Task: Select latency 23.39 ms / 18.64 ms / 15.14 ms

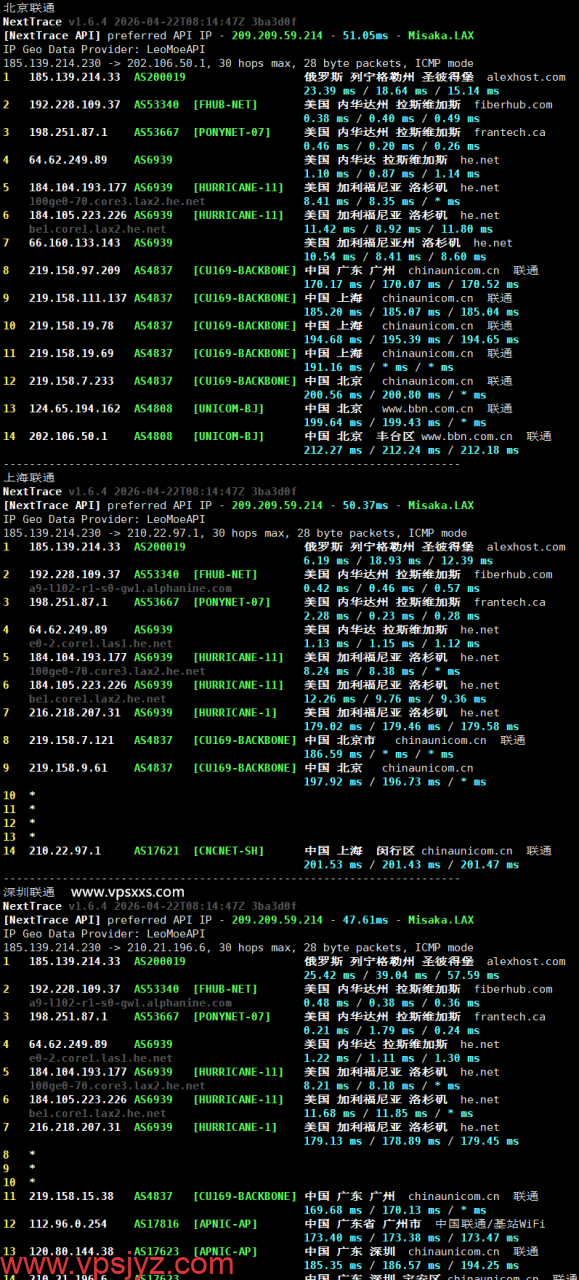Action: pos(401,90)
